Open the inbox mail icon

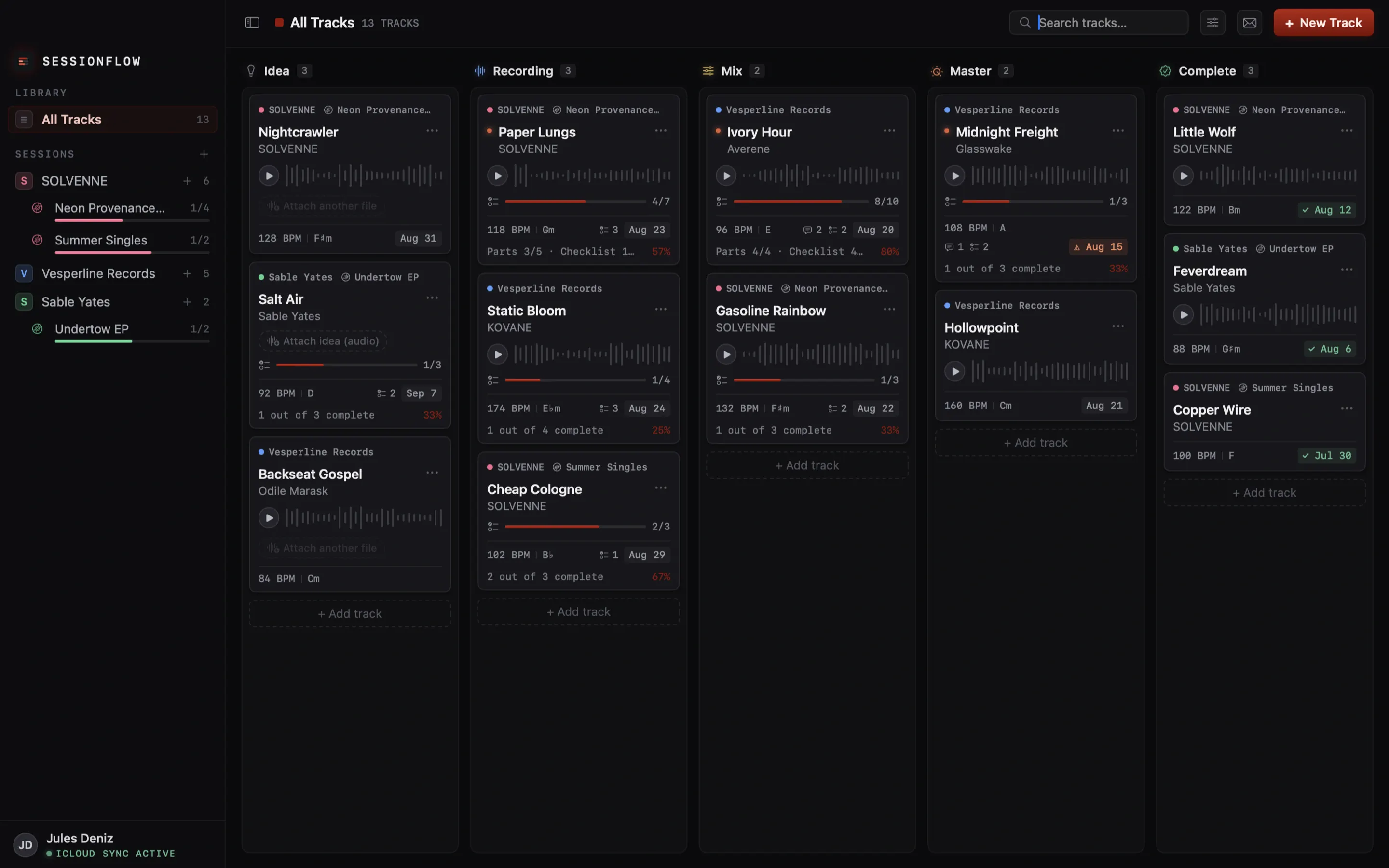(1249, 22)
